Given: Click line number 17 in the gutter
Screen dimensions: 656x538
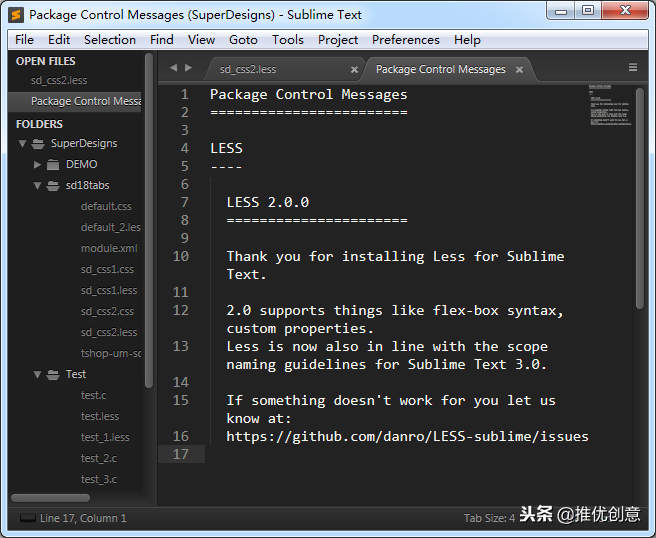Looking at the screenshot, I should [x=181, y=454].
